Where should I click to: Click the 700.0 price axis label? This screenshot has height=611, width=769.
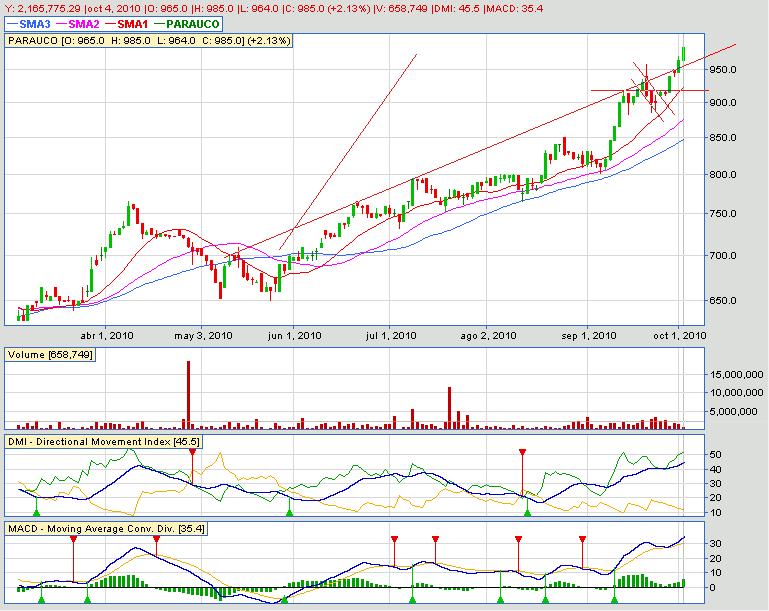point(723,255)
